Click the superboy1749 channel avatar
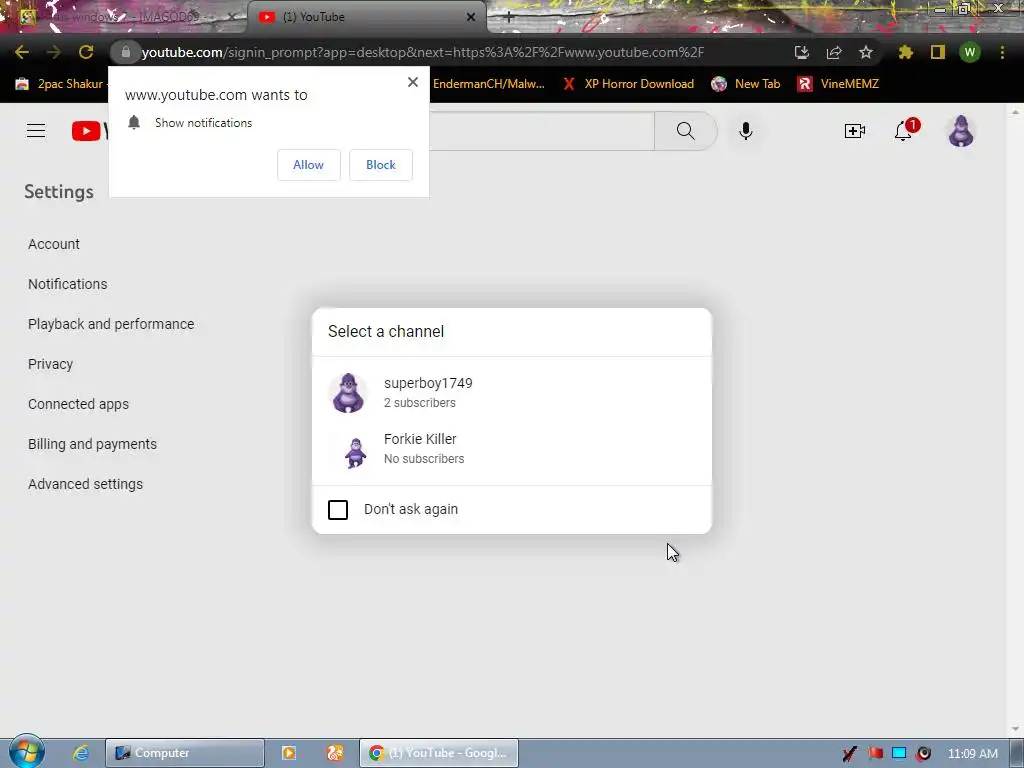 (x=348, y=393)
